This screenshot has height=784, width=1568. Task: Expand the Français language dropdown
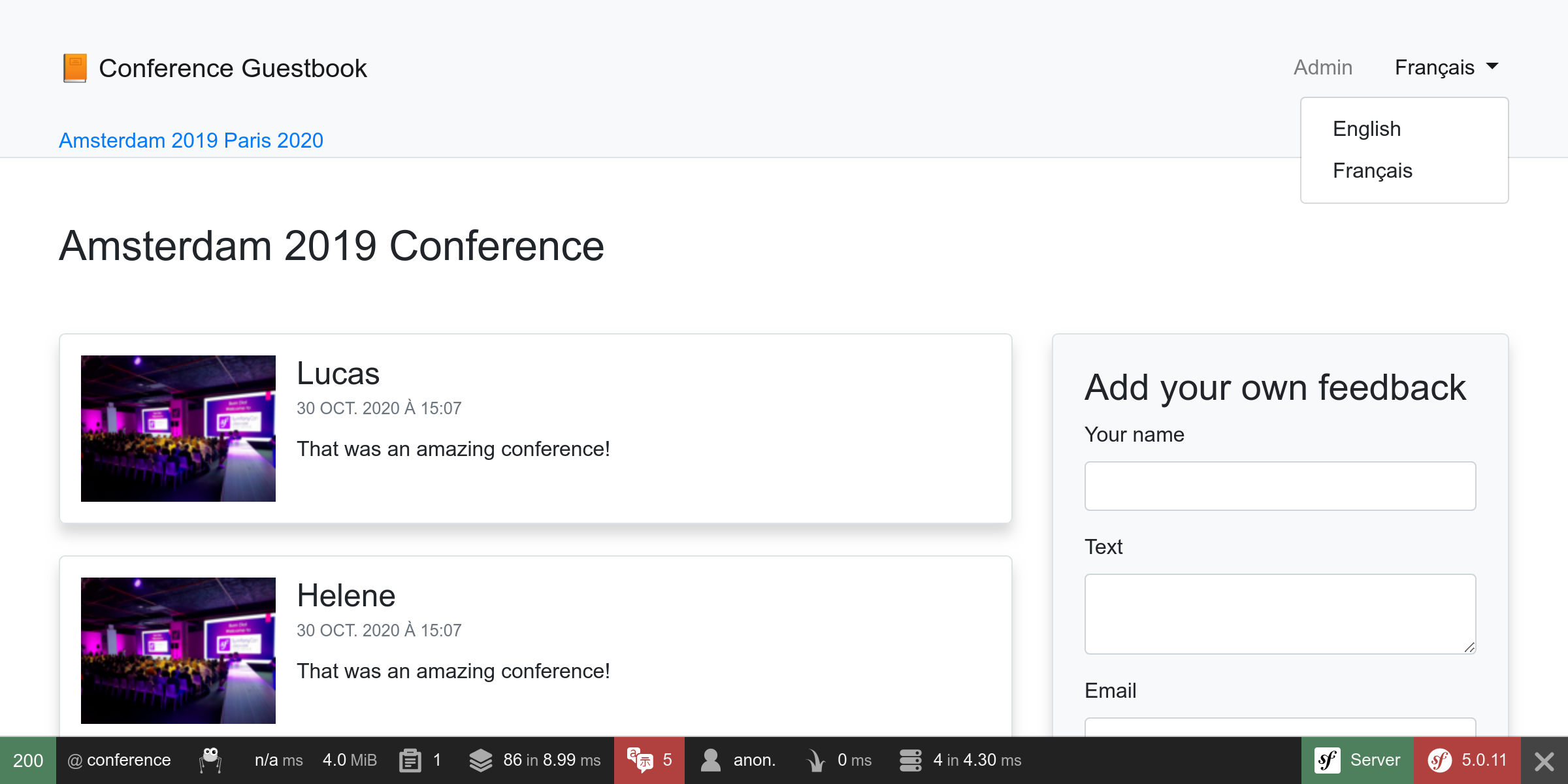click(1446, 67)
